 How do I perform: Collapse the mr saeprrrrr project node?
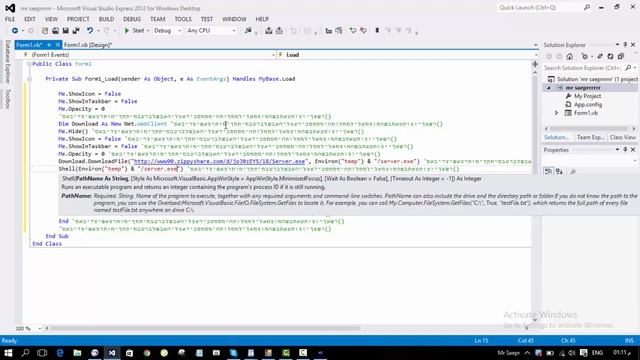549,88
